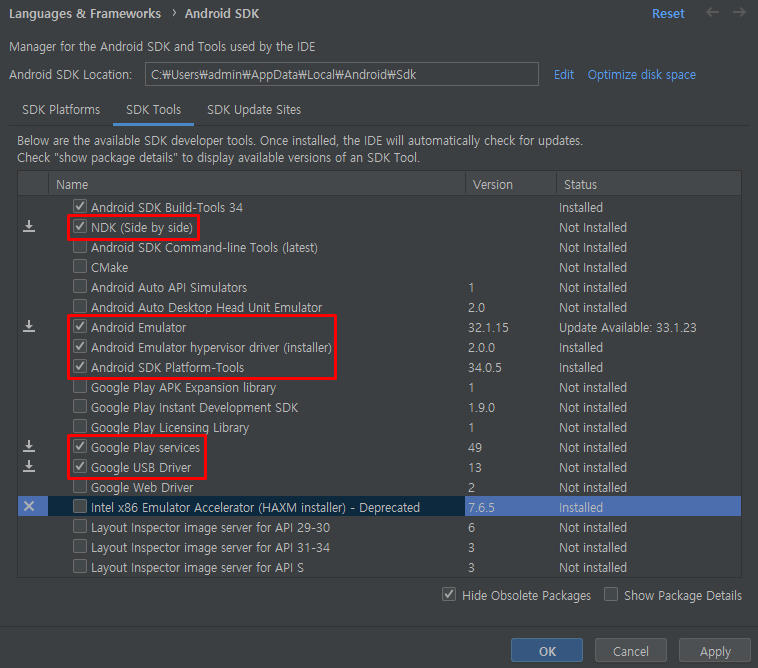Click the download icon beside NDK (Side by side)
The height and width of the screenshot is (668, 758).
tap(29, 226)
